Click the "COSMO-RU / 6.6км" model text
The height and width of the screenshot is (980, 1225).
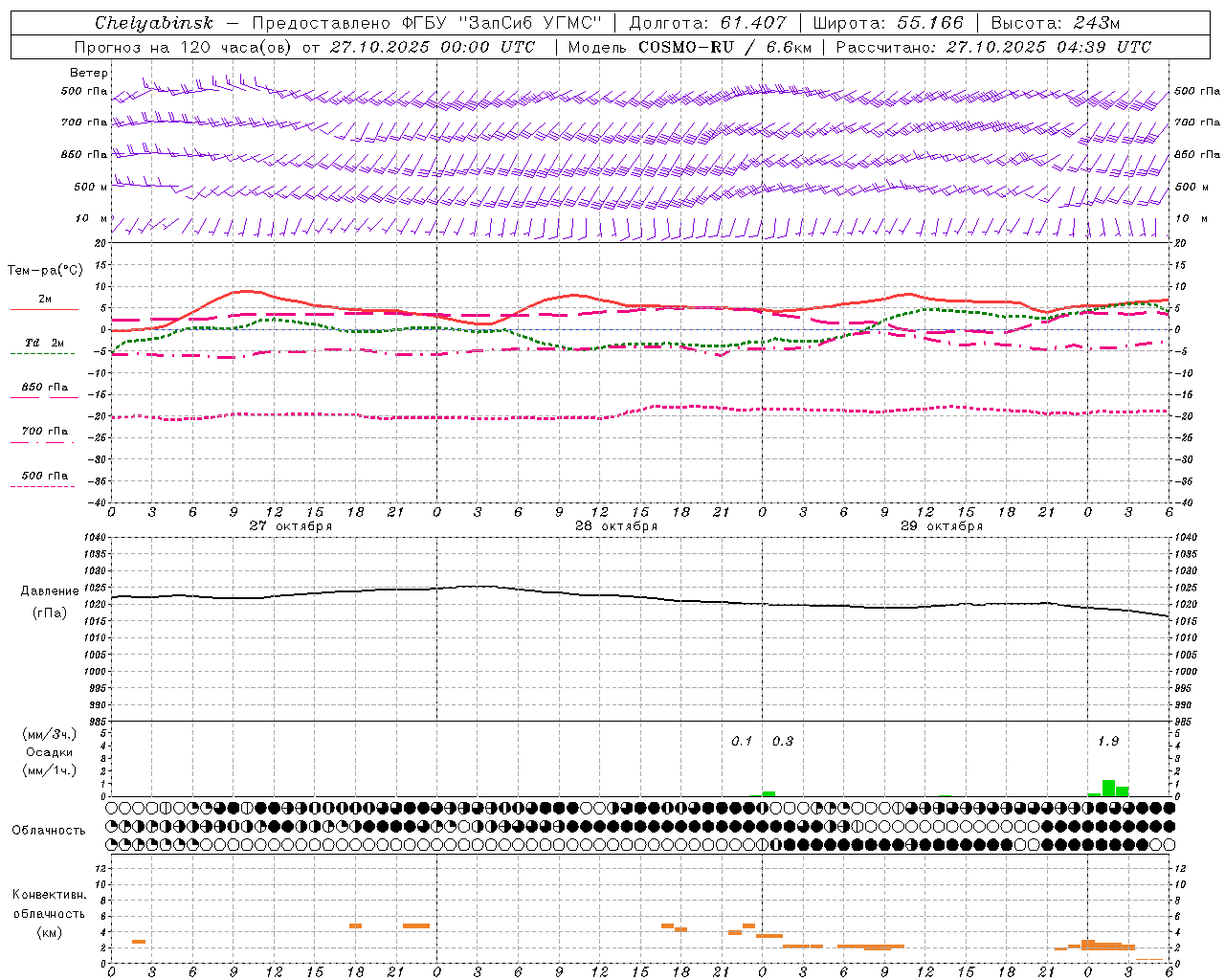click(x=724, y=47)
